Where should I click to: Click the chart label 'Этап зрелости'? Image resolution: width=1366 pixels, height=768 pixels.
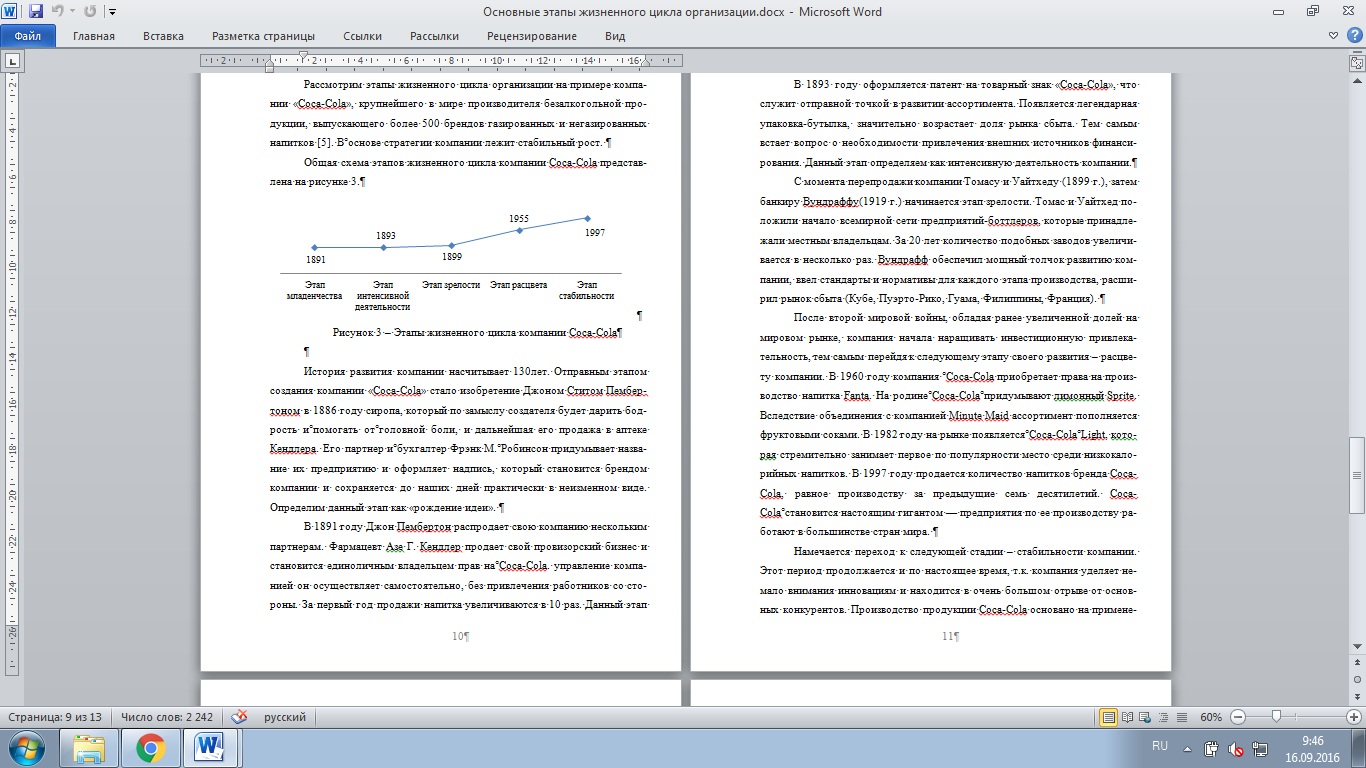451,285
